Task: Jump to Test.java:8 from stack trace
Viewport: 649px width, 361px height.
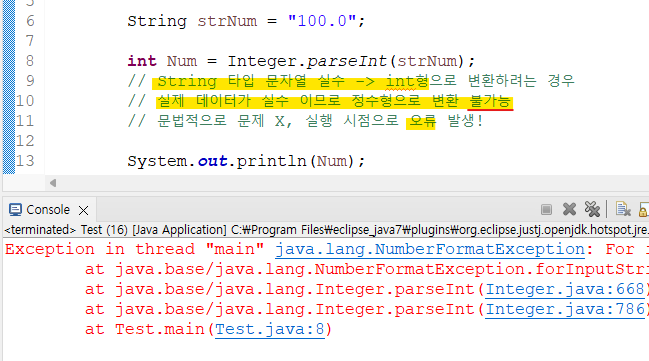Action: (x=270, y=330)
